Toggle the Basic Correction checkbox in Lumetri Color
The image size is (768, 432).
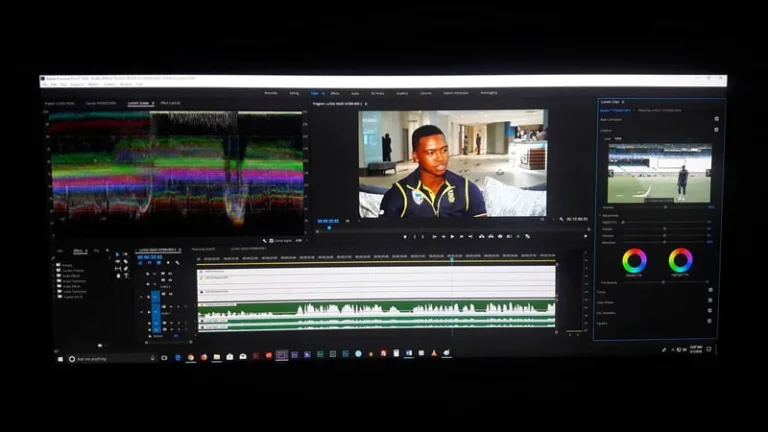tap(716, 119)
